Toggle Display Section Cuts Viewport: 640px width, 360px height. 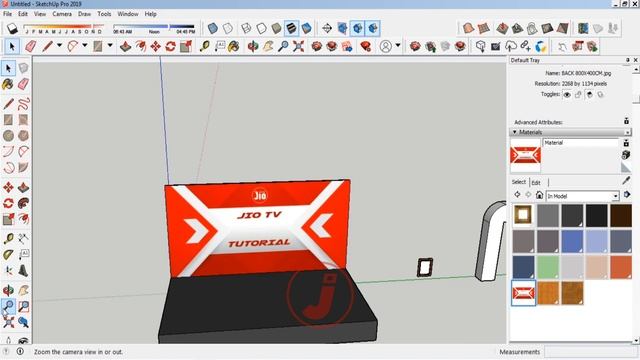(357, 28)
